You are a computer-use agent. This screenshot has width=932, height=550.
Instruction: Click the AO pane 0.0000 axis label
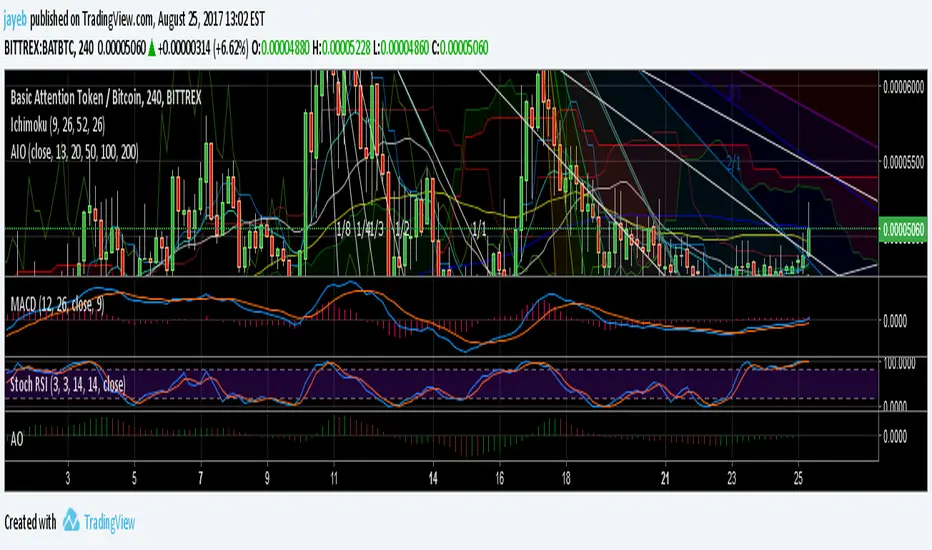[895, 436]
